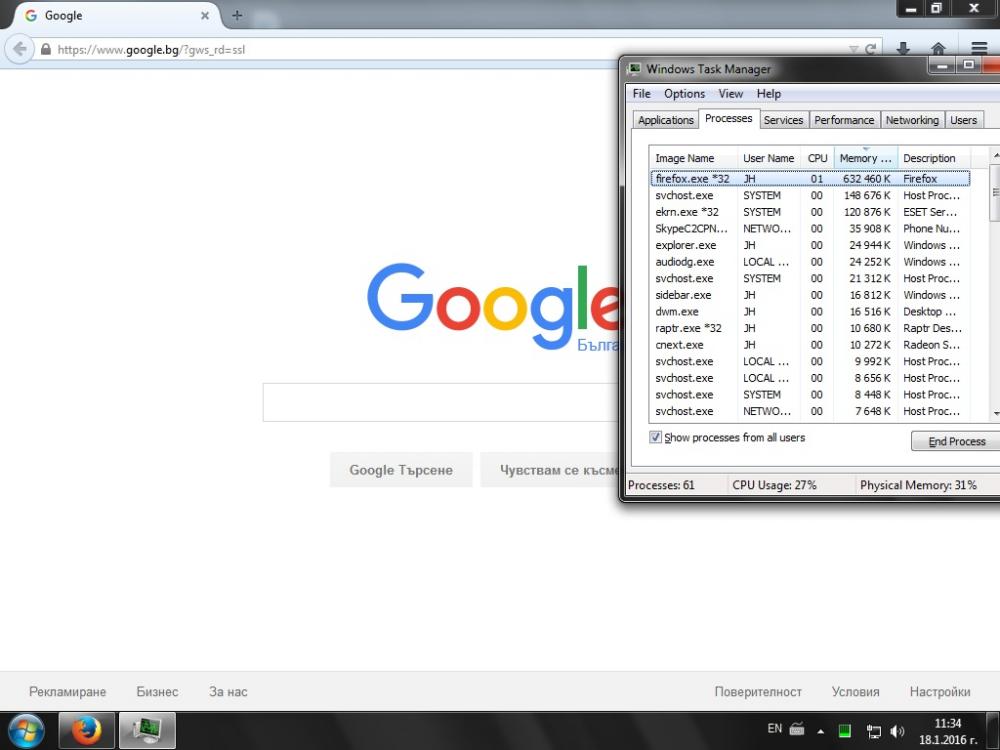The image size is (1000, 750).
Task: Click the EN language indicator
Action: [x=774, y=728]
